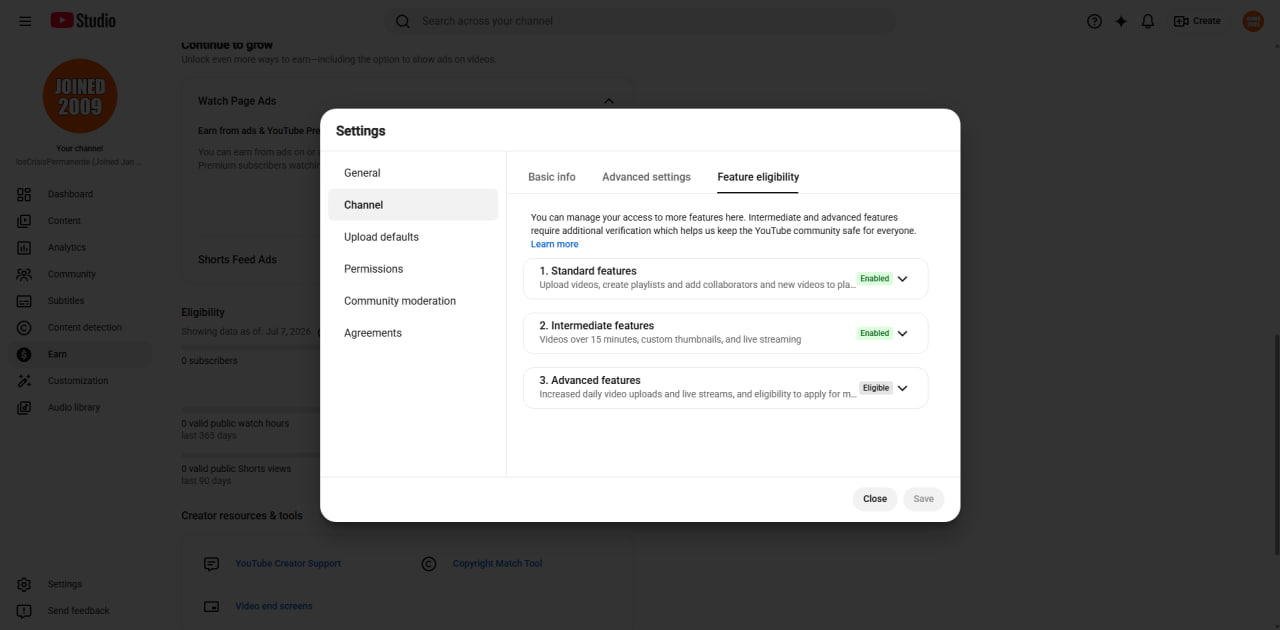Click the Save button in Settings
This screenshot has height=630, width=1280.
924,499
